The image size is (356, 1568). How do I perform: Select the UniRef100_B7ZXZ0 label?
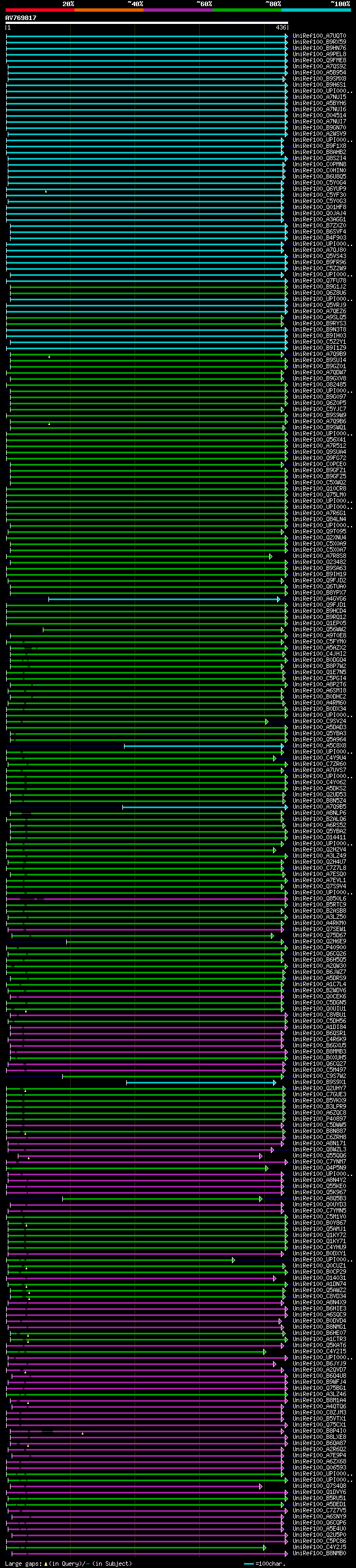pyautogui.click(x=319, y=226)
